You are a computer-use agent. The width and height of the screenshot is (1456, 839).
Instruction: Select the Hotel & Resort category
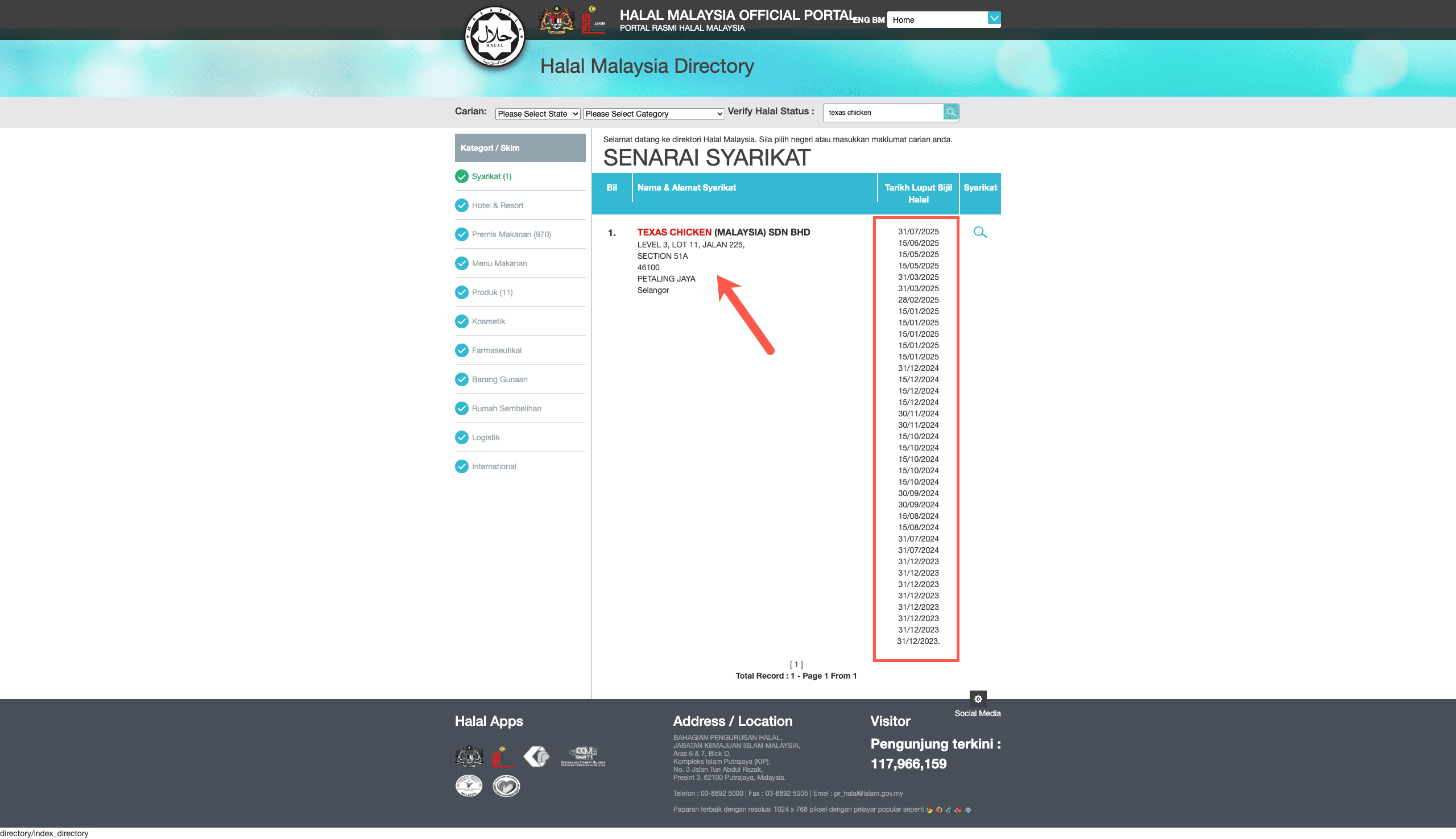(x=497, y=205)
